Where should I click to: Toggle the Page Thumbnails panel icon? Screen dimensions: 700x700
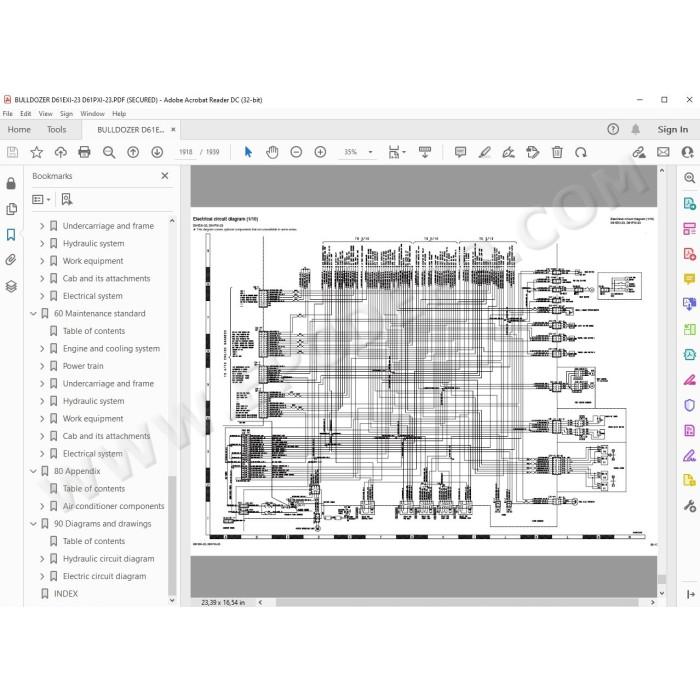click(11, 209)
